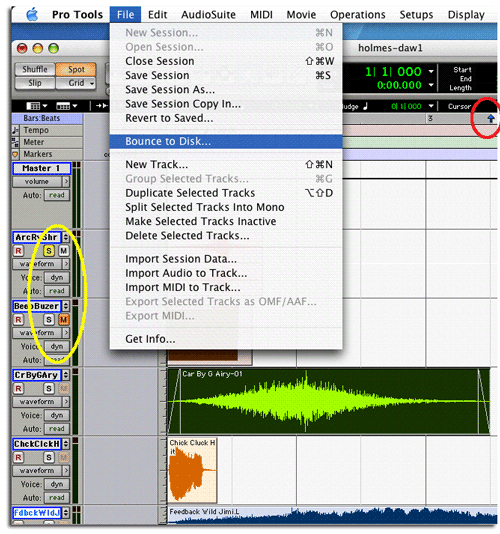500x534 pixels.
Task: Open the Edit menu
Action: tap(157, 15)
